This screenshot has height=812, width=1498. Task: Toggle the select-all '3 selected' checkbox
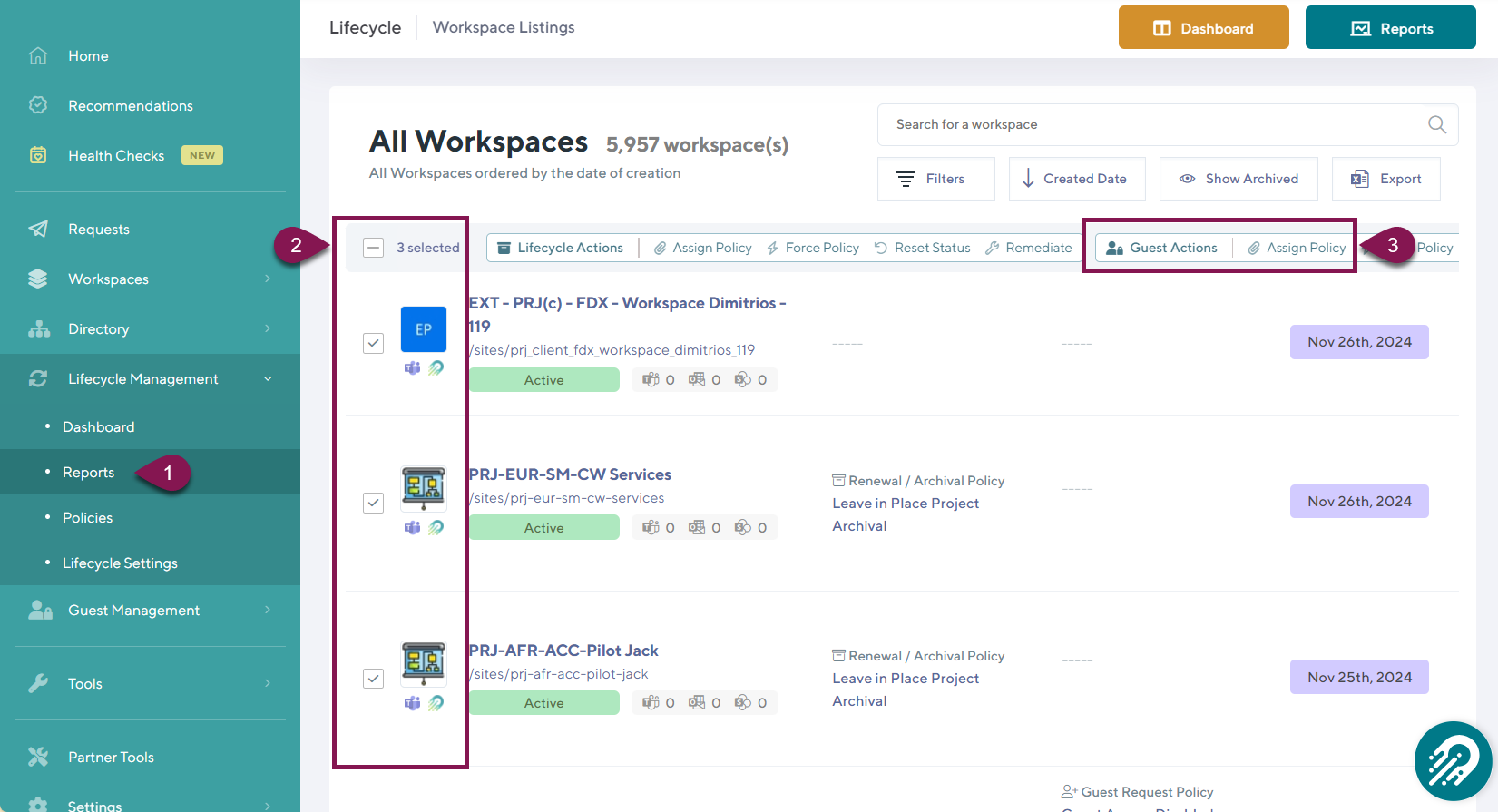(373, 248)
